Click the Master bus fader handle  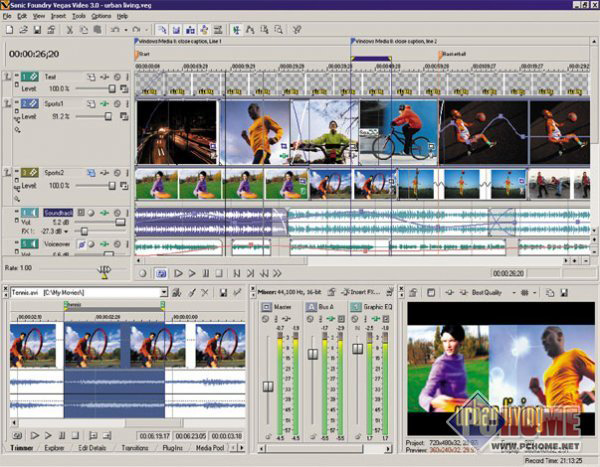coord(268,387)
